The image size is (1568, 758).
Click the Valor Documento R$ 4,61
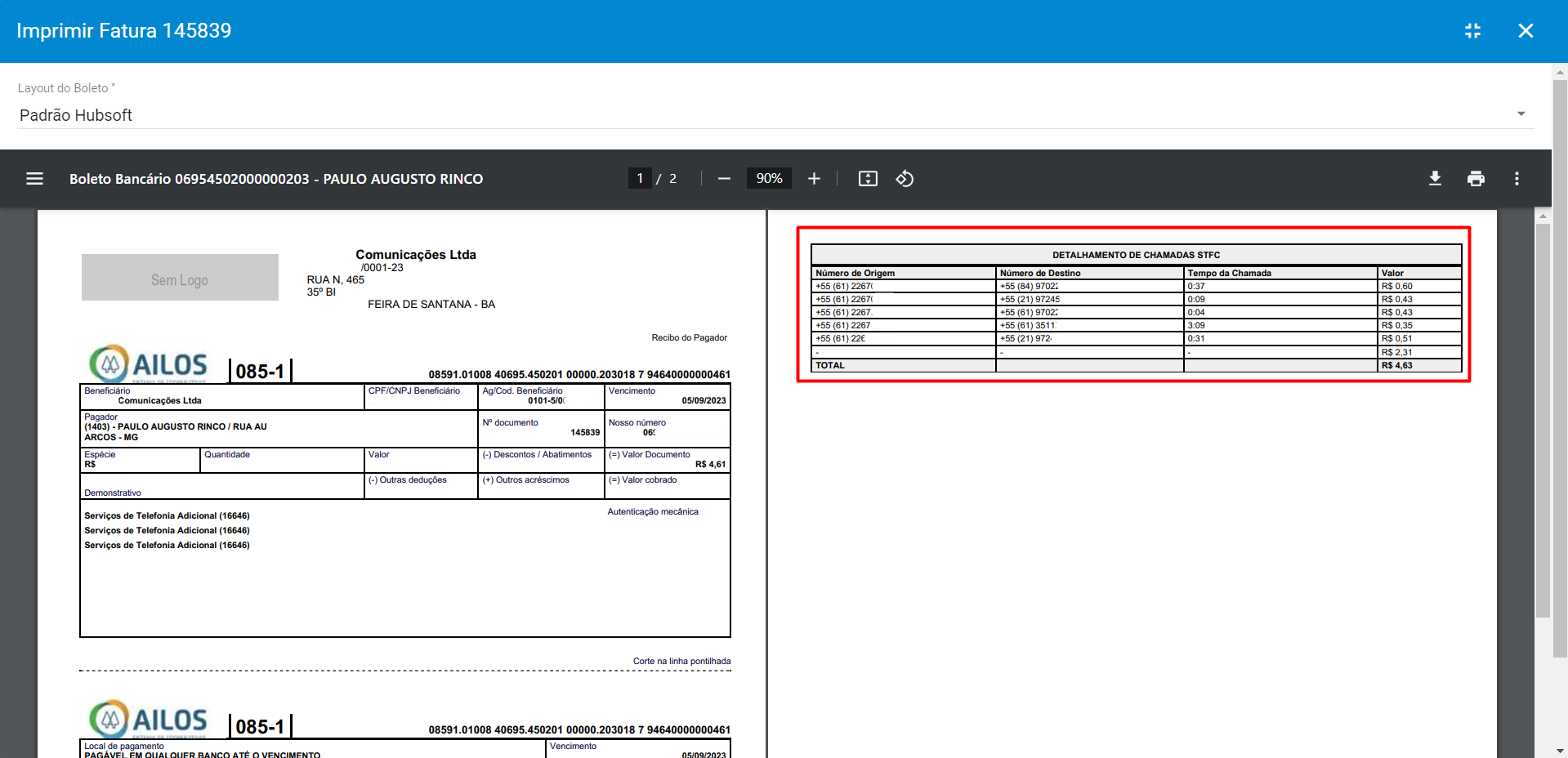(710, 464)
